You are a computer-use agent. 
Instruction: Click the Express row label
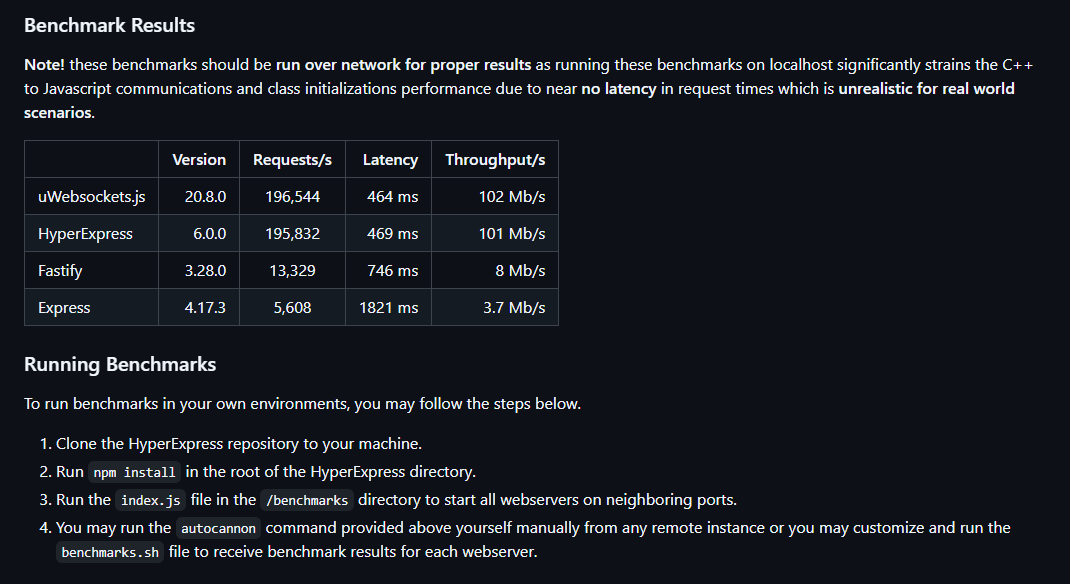64,308
